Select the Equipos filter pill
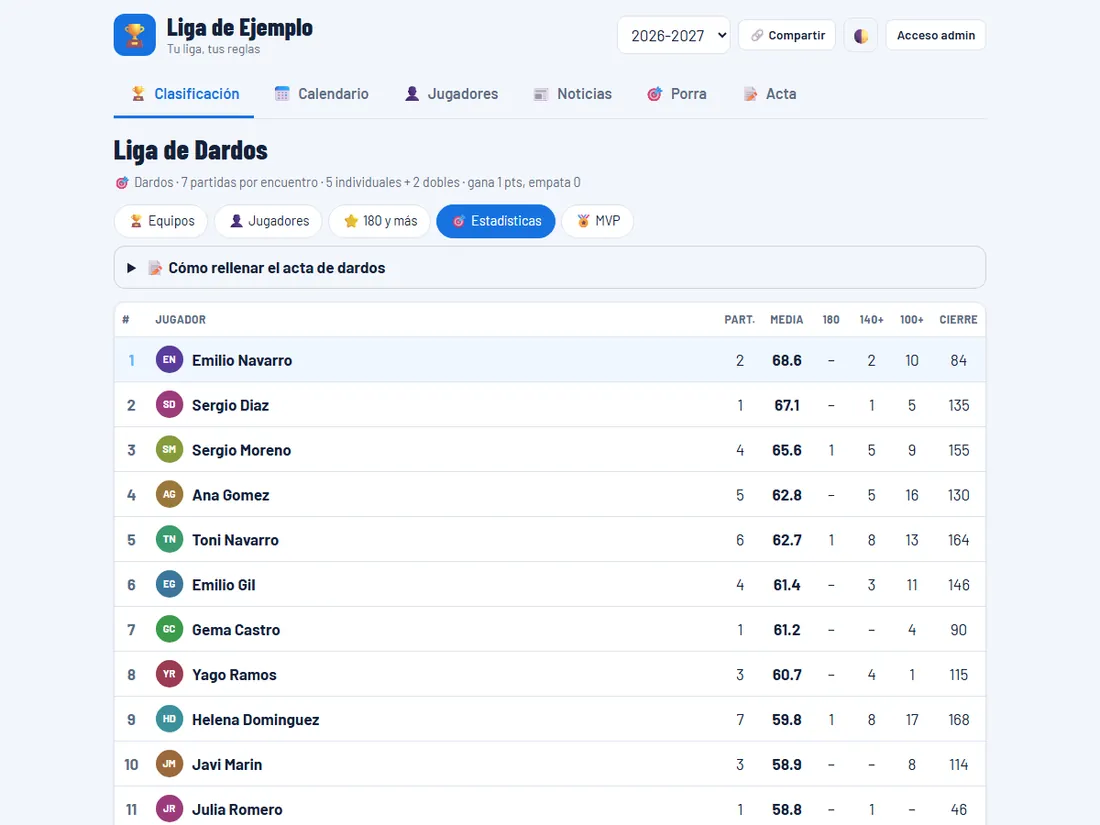The height and width of the screenshot is (825, 1100). 161,221
